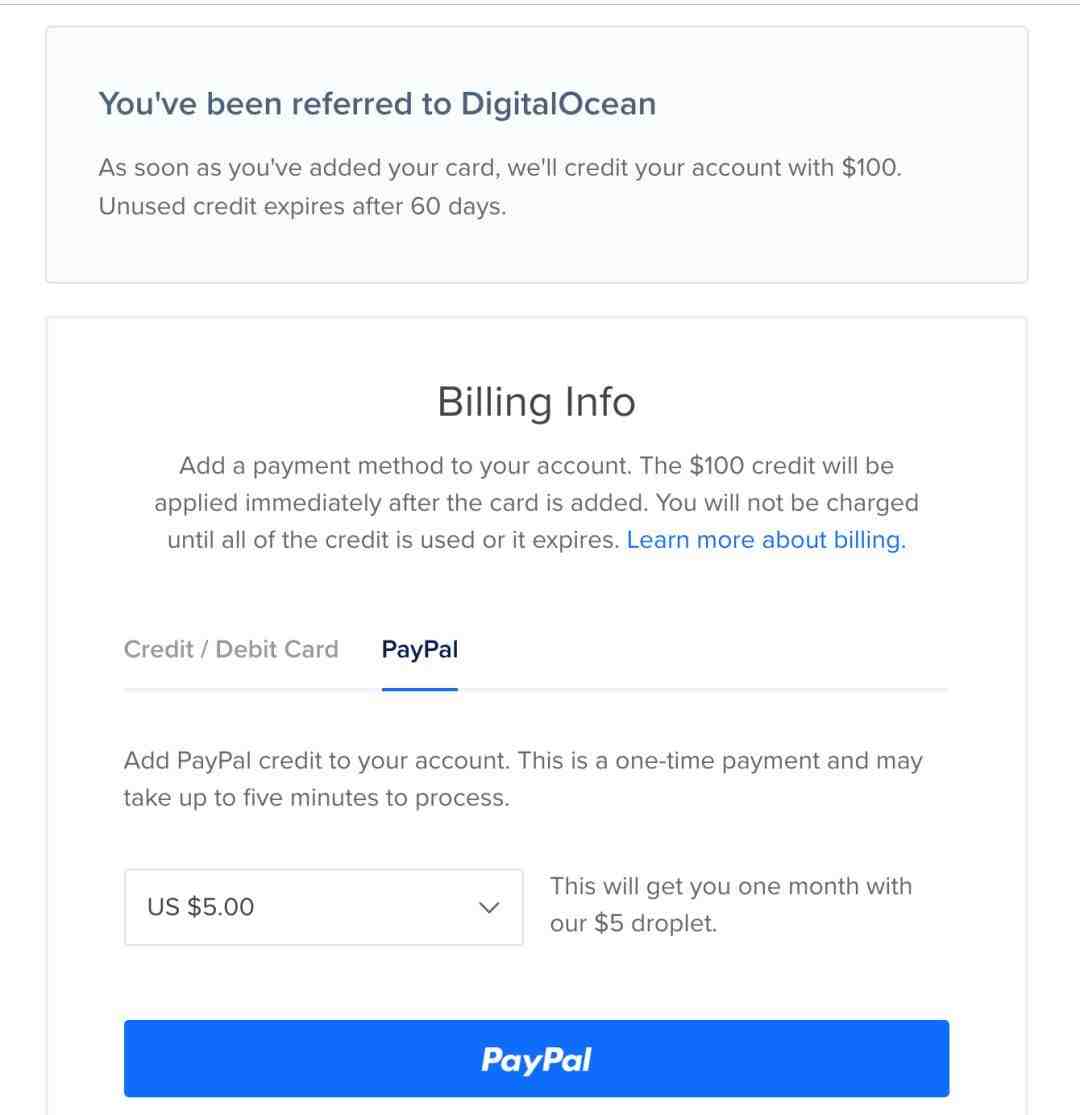The width and height of the screenshot is (1080, 1115).
Task: Click the PayPal logo on the blue button
Action: 536,1059
